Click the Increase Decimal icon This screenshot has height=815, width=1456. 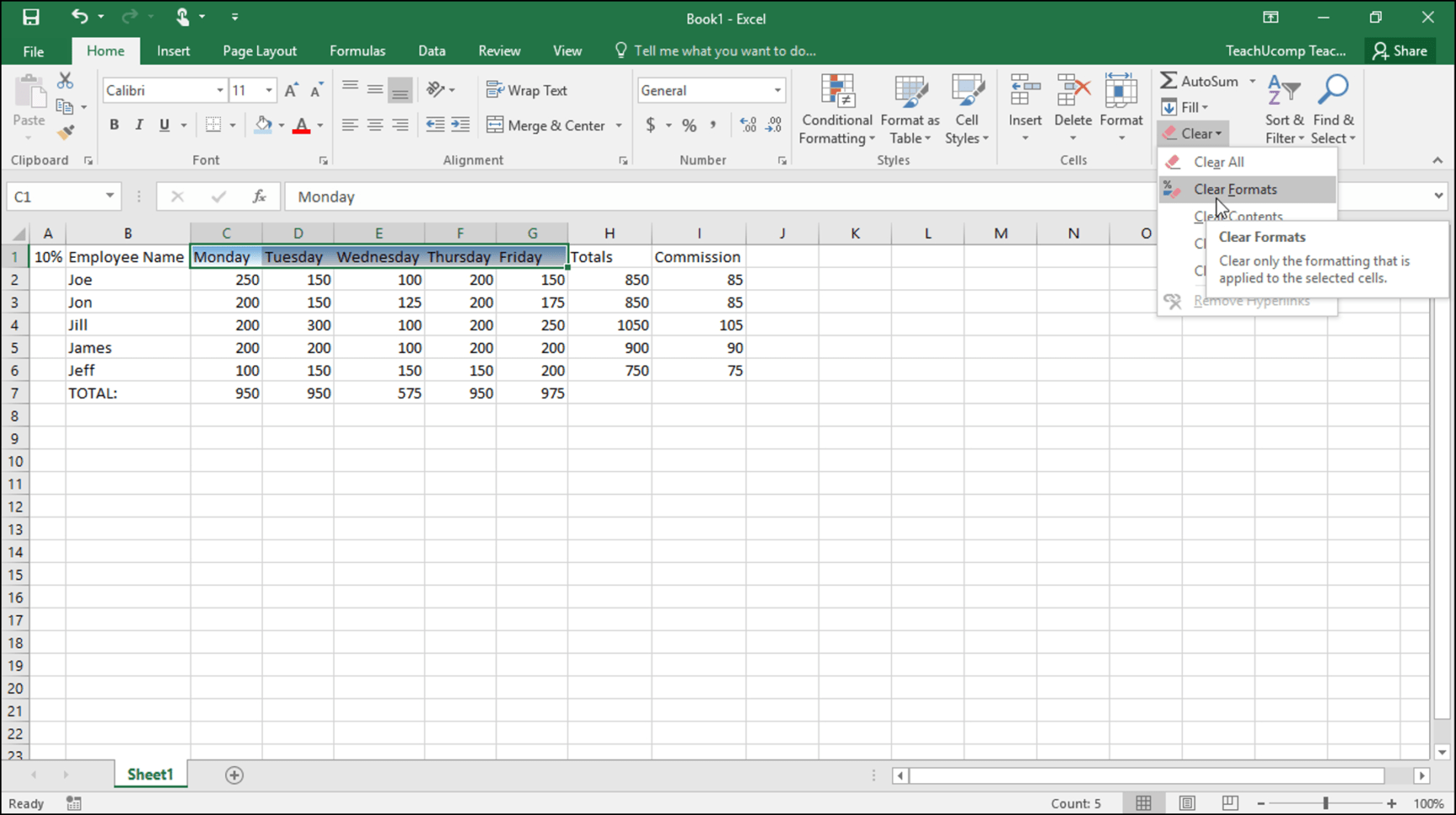(746, 124)
